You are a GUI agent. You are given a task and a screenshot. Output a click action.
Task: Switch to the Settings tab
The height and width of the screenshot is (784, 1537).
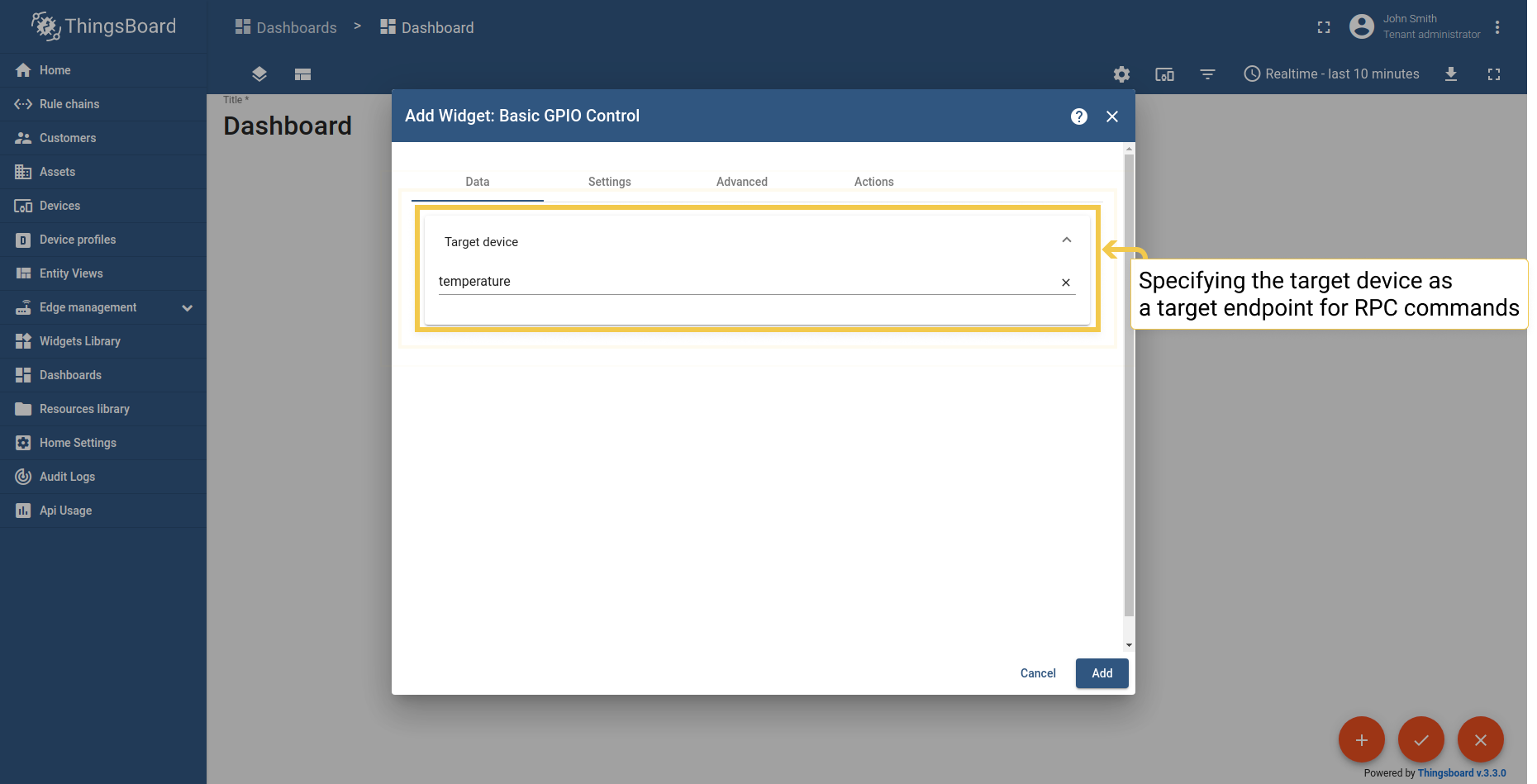609,182
